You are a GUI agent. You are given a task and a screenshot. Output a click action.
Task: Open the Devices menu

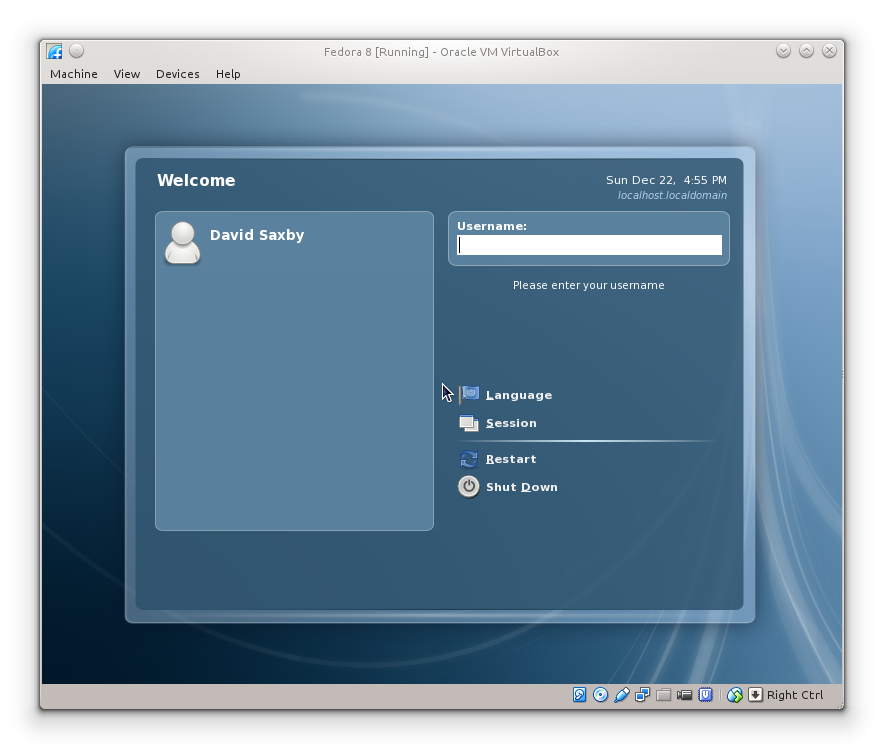coord(177,74)
